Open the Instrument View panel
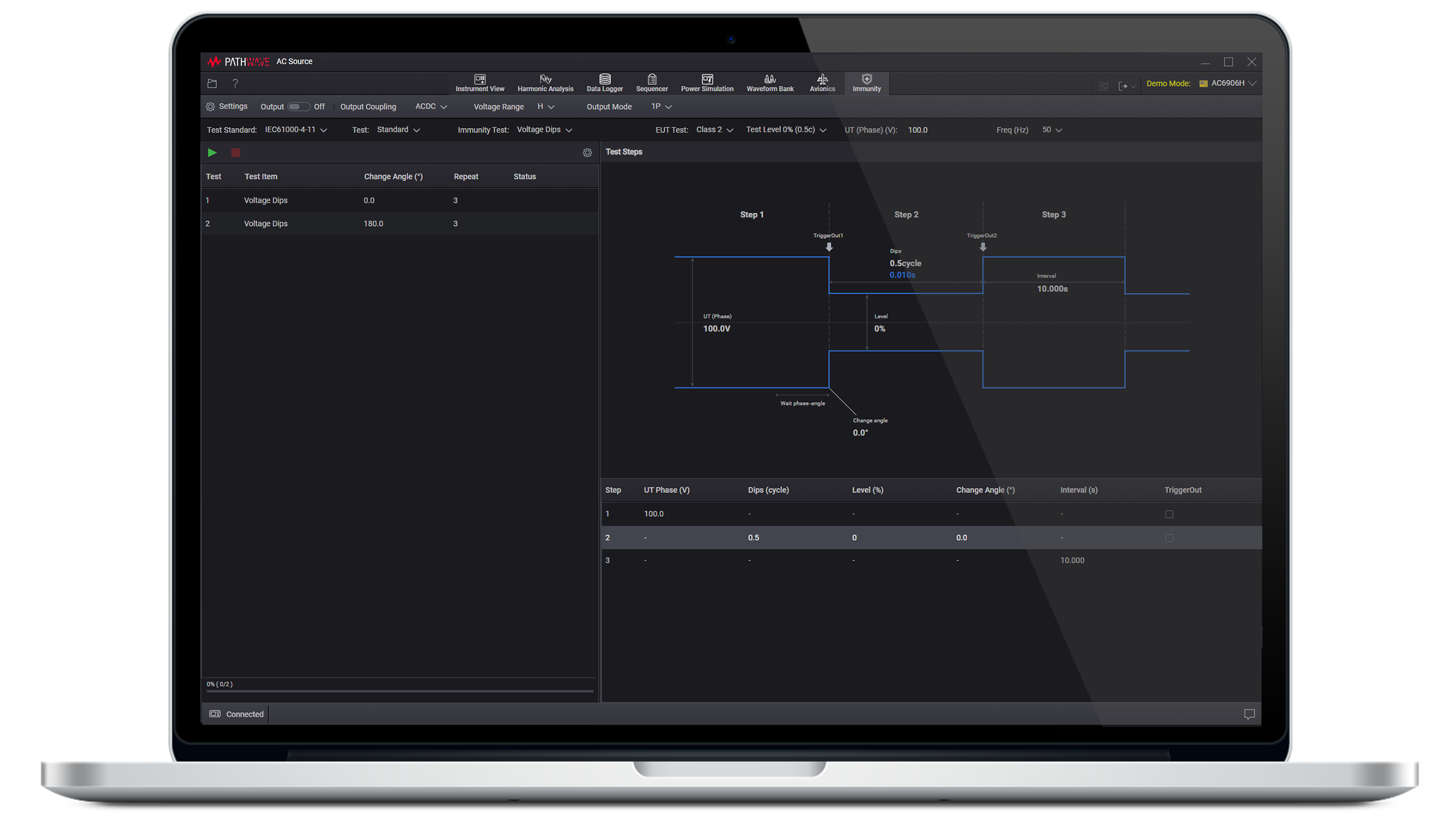This screenshot has width=1456, height=819. point(479,83)
